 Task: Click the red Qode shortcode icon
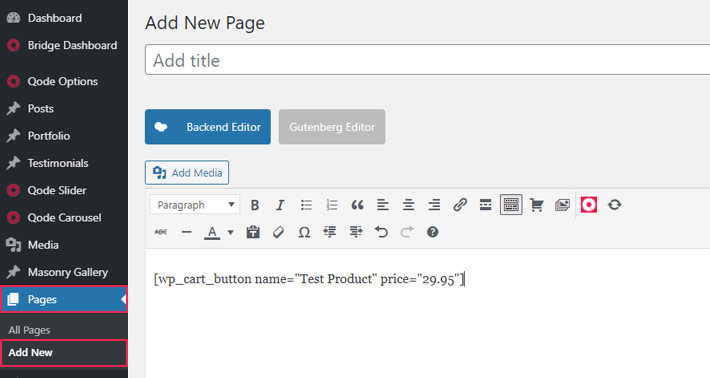pyautogui.click(x=589, y=205)
